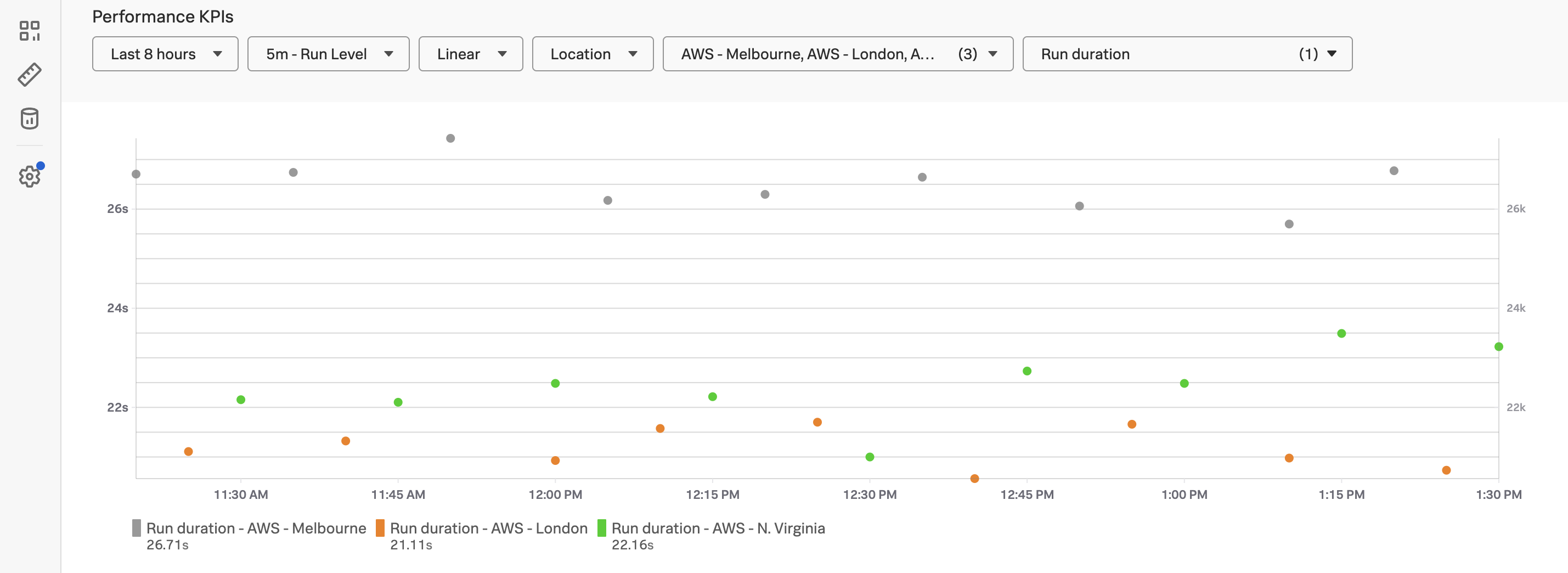Click the gray Melbourne legend color swatch

(137, 528)
